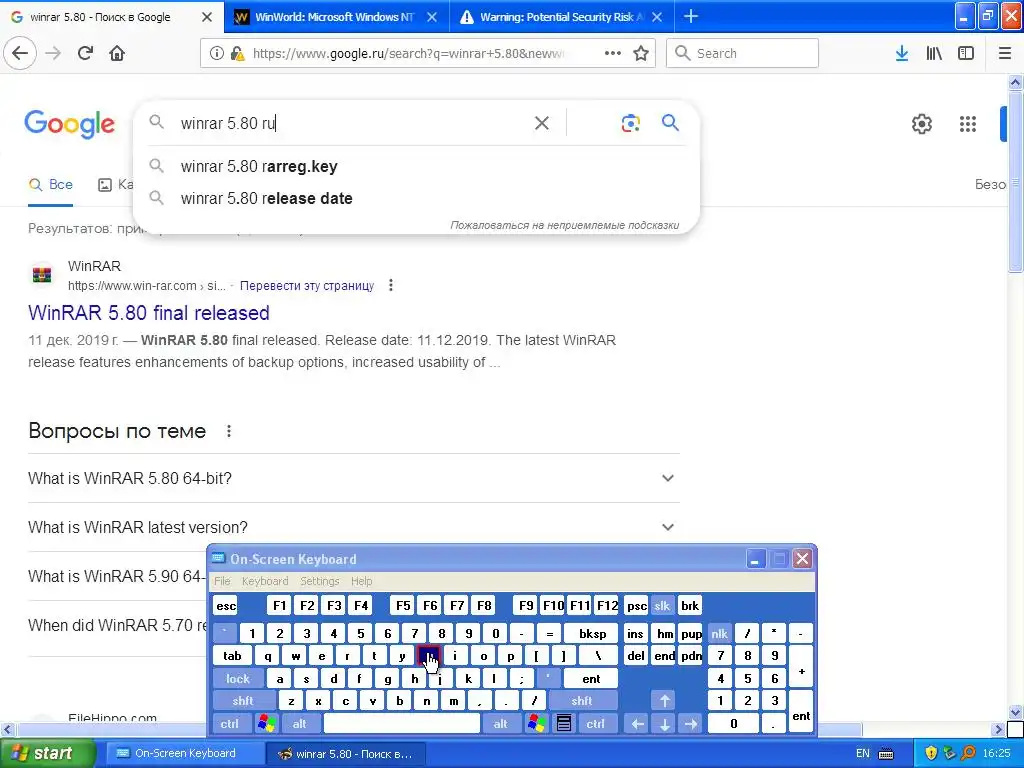Open a new tab with plus button
This screenshot has height=768, width=1024.
point(690,16)
